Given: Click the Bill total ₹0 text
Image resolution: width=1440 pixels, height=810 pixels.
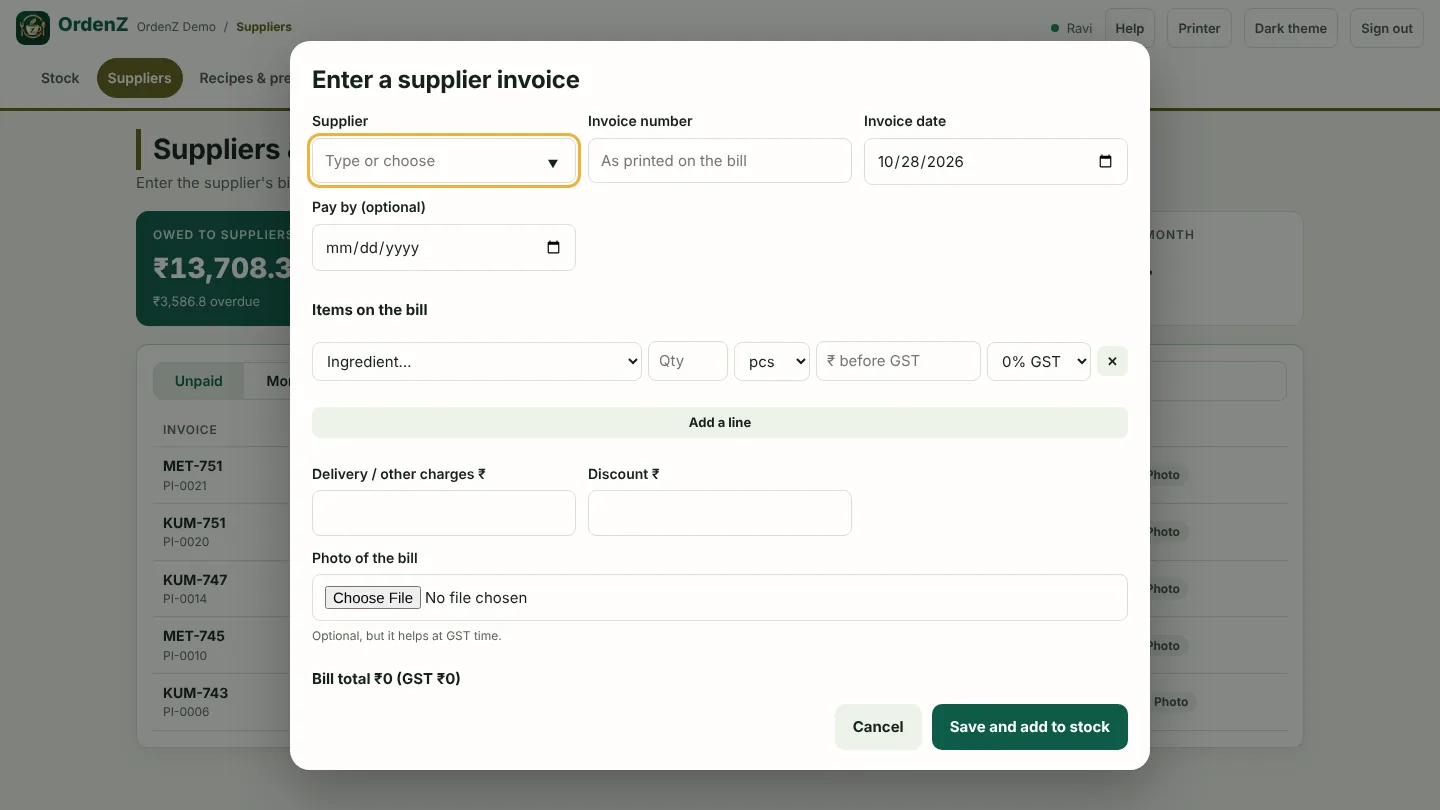Looking at the screenshot, I should click(386, 678).
